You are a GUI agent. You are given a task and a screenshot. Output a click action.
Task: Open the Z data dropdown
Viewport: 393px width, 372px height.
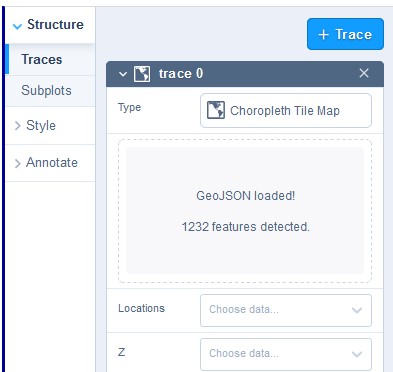[x=286, y=354]
